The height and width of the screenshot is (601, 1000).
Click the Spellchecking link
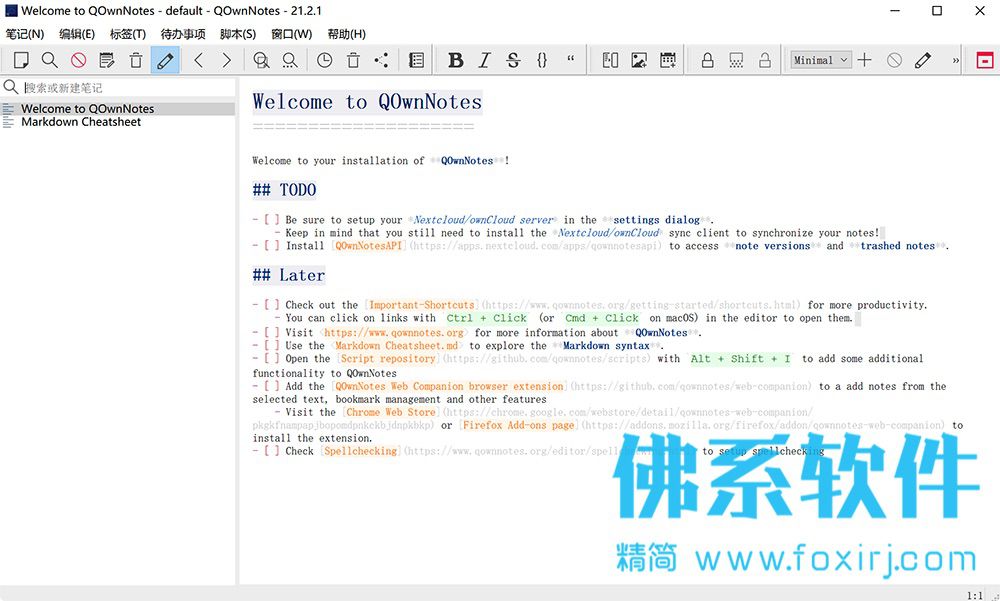[x=360, y=451]
